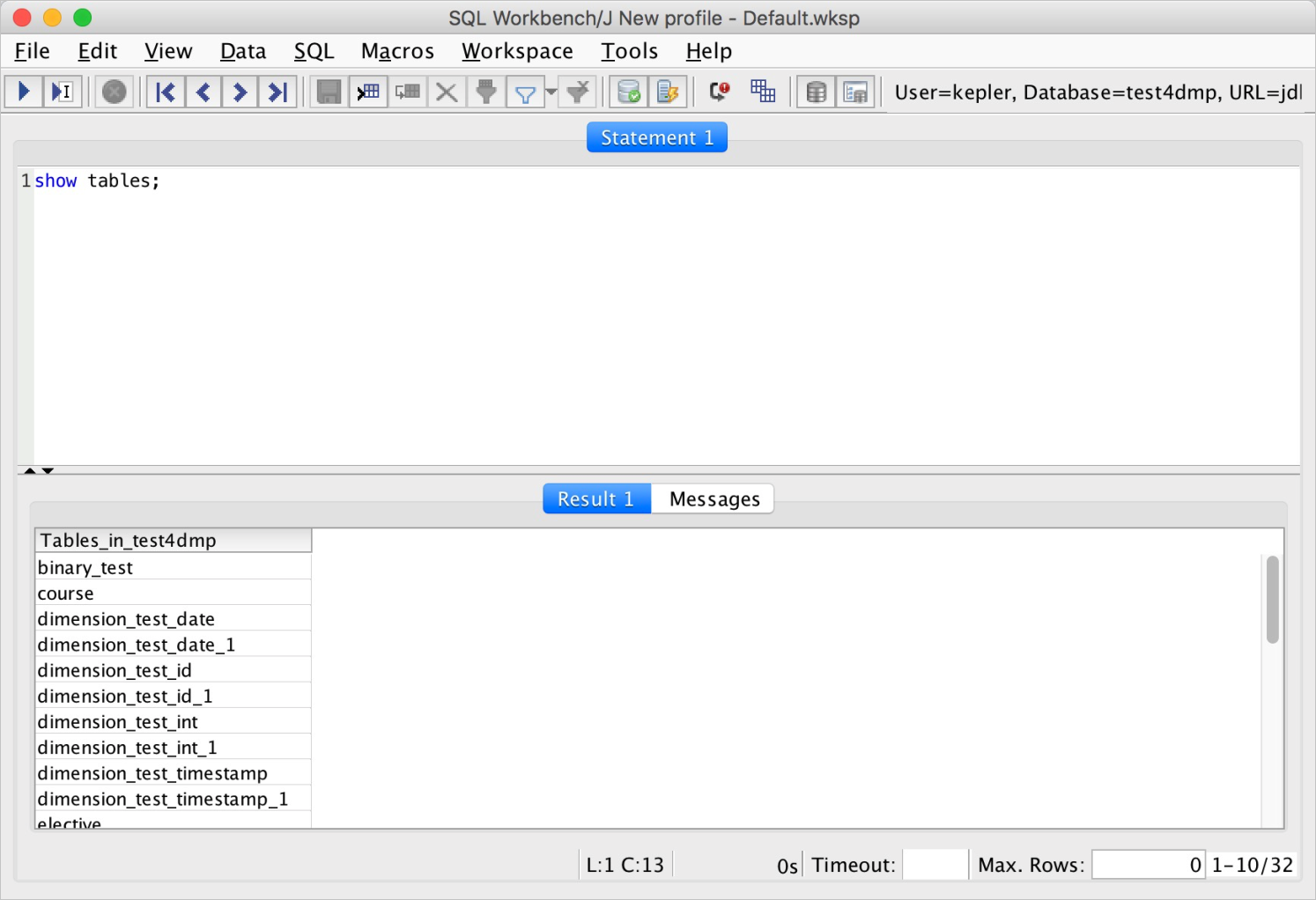Click the 1-10/32 row count indicator
The width and height of the screenshot is (1316, 900).
point(1253,865)
